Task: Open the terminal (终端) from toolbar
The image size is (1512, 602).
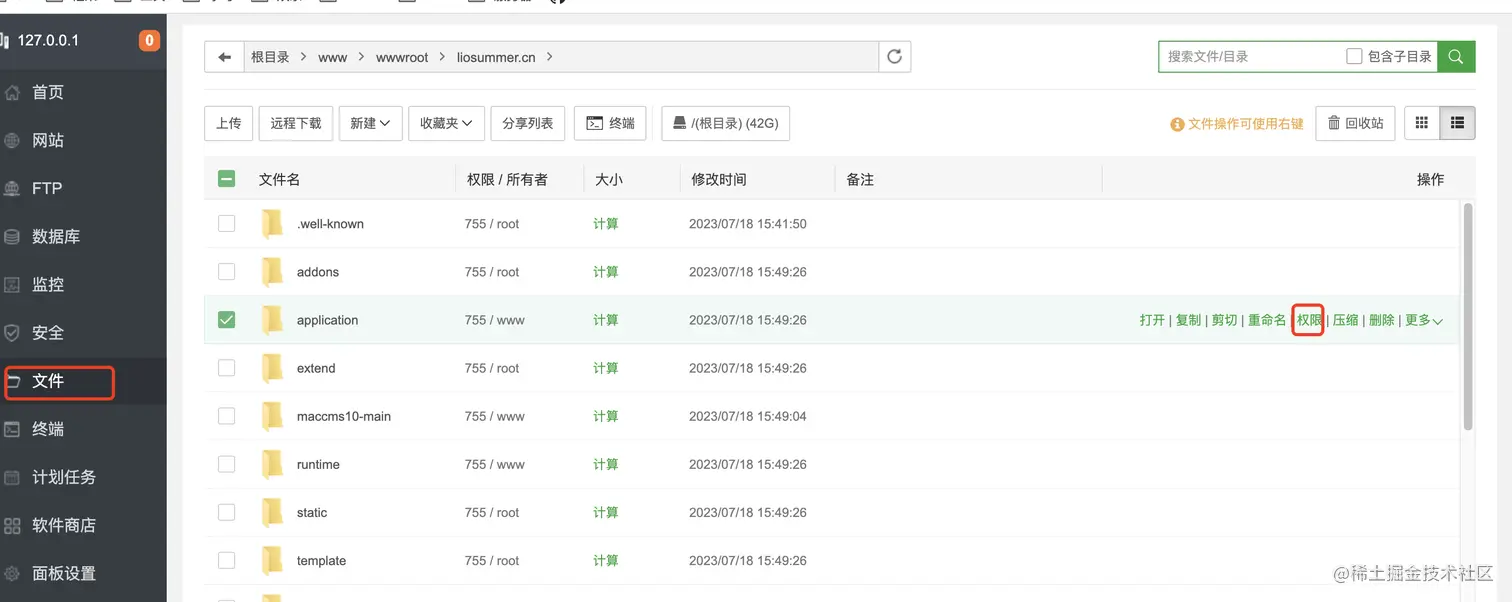Action: 610,123
